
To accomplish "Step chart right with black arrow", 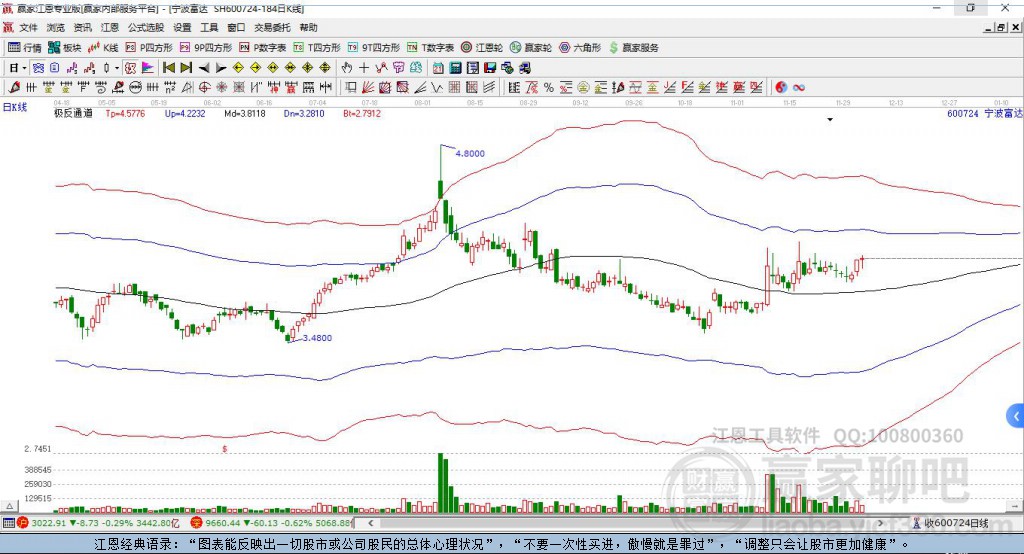I will coord(221,68).
